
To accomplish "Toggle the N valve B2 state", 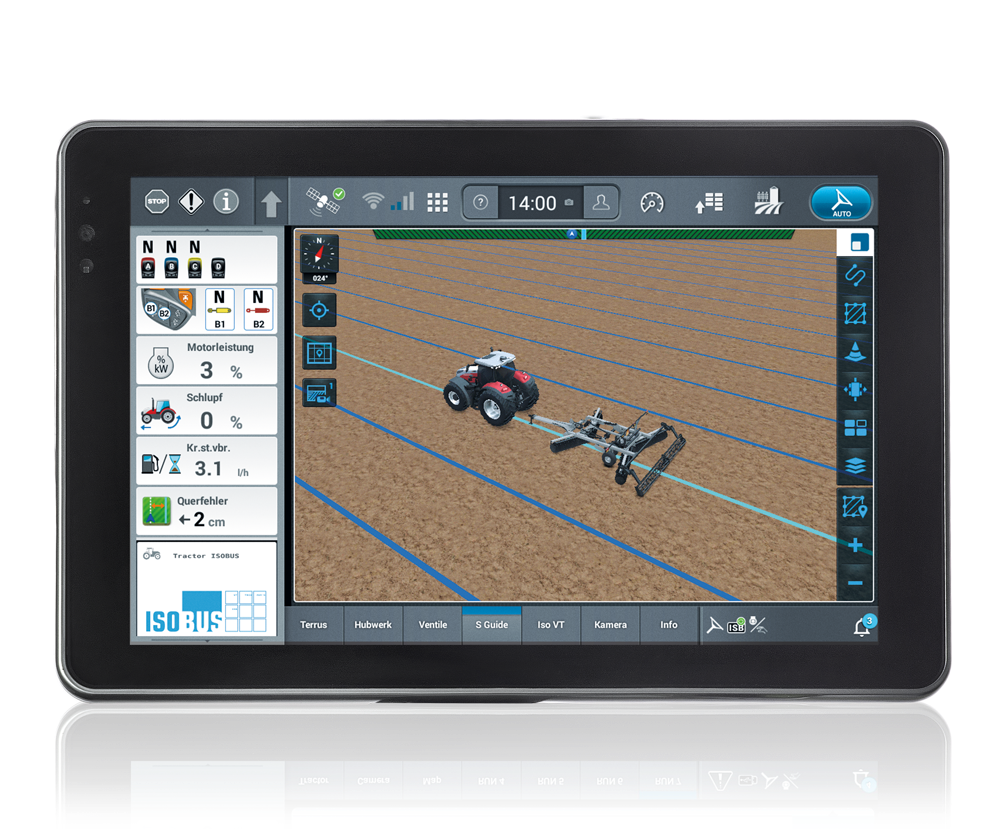I will click(258, 310).
